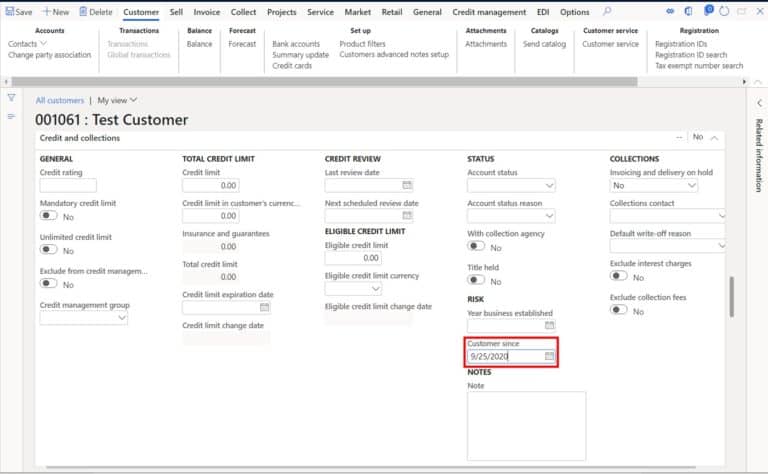
Task: Open the Retail tab
Action: coord(392,12)
